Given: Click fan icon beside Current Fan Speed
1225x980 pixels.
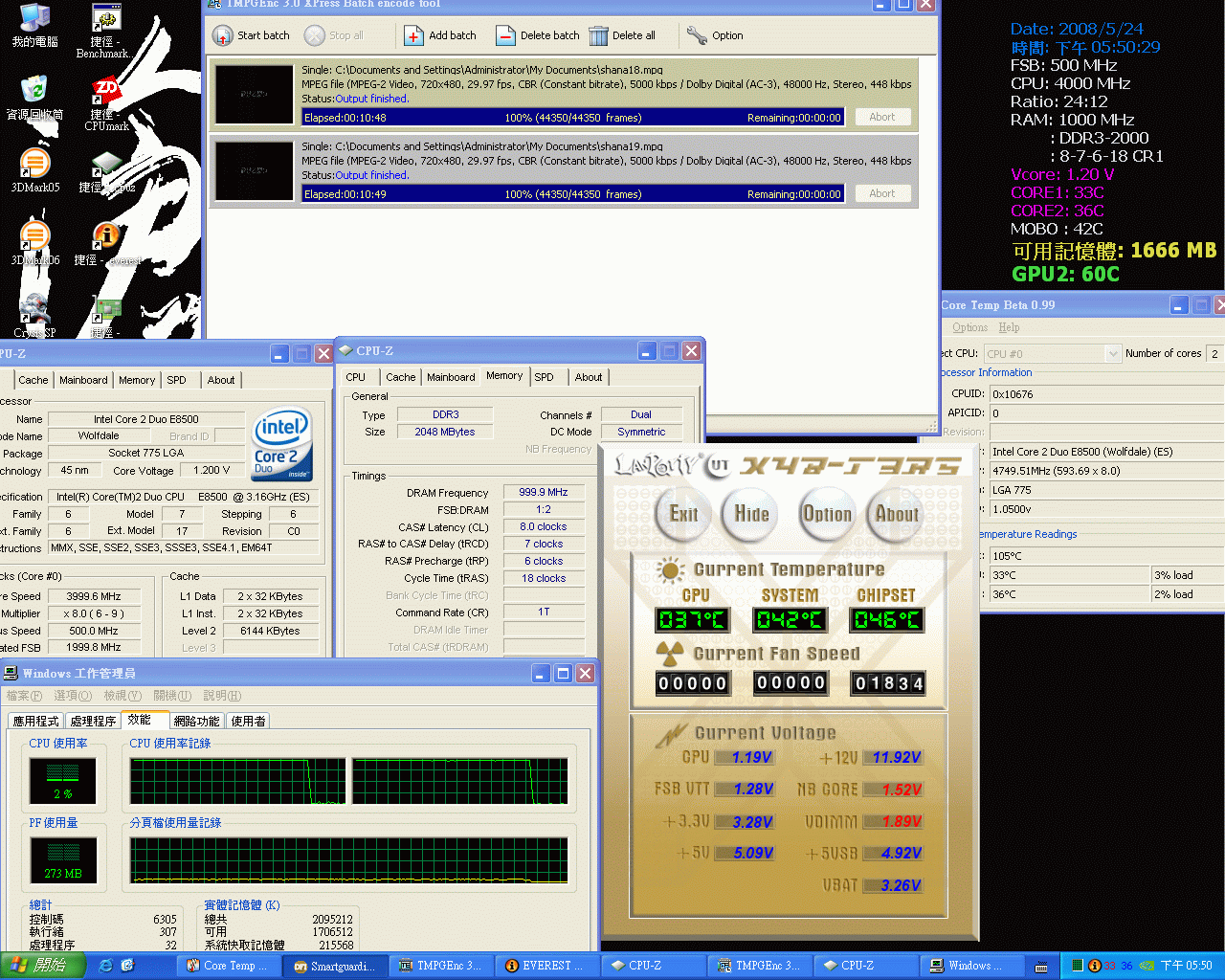Looking at the screenshot, I should click(670, 655).
